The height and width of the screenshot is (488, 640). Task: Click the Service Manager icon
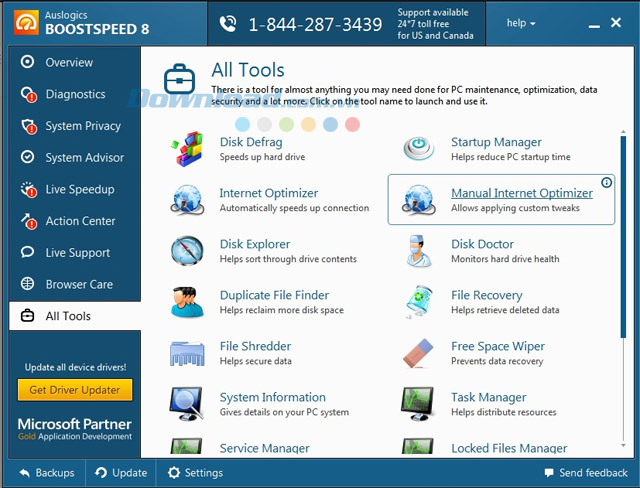tap(186, 447)
